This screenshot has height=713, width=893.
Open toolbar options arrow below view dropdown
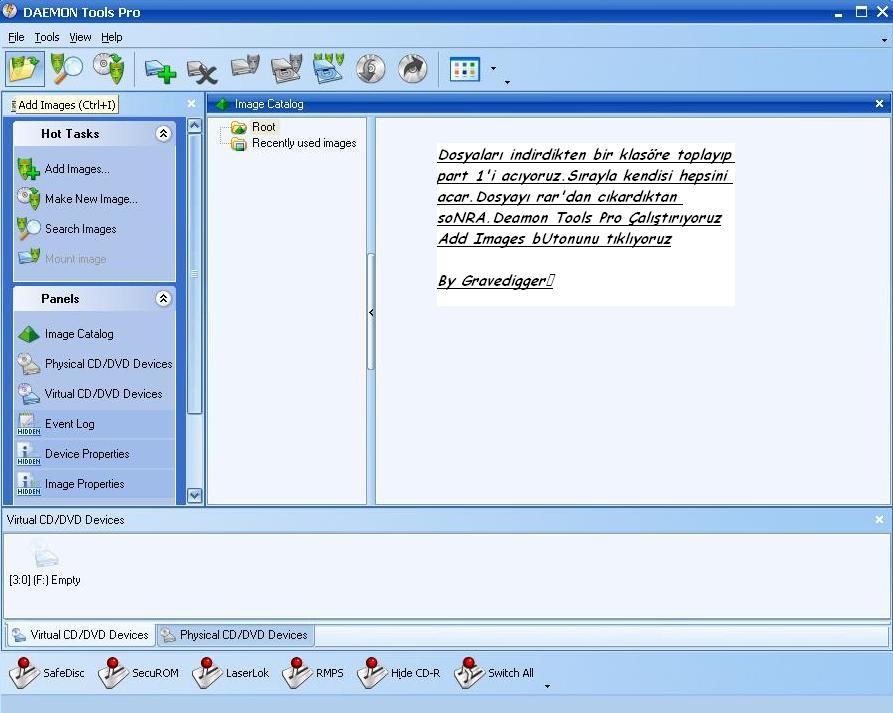pos(507,83)
